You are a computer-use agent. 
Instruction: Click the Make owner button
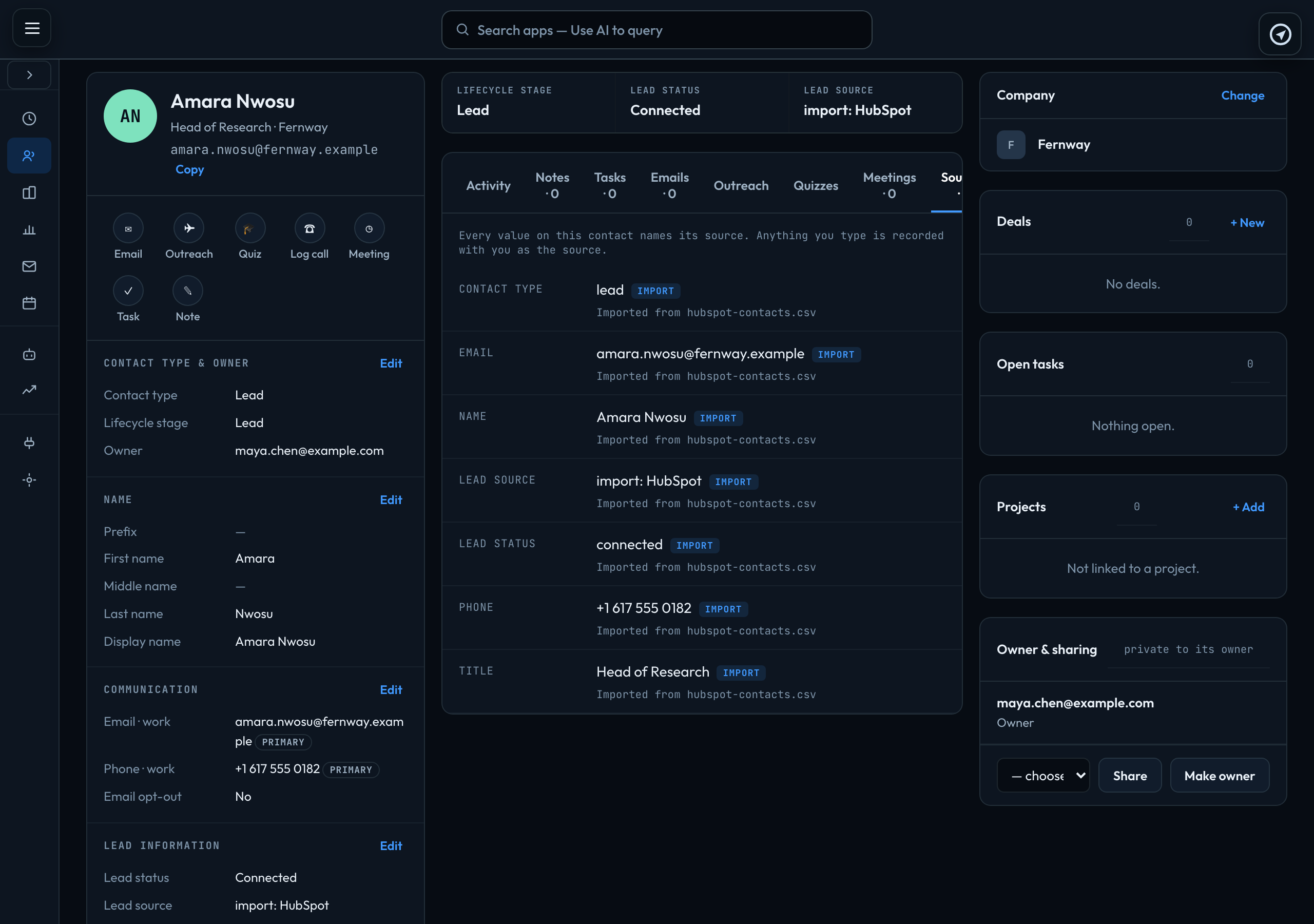click(1220, 775)
